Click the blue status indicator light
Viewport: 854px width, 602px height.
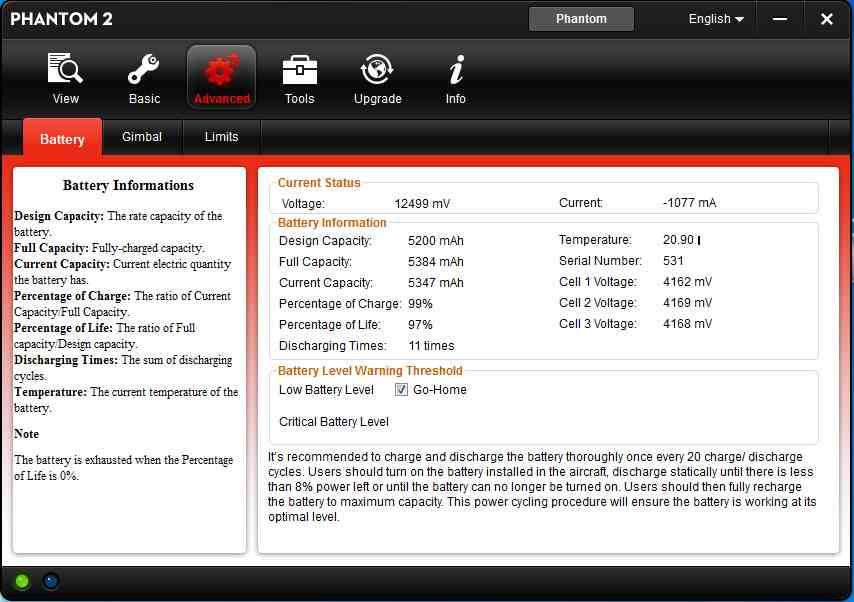pos(50,581)
